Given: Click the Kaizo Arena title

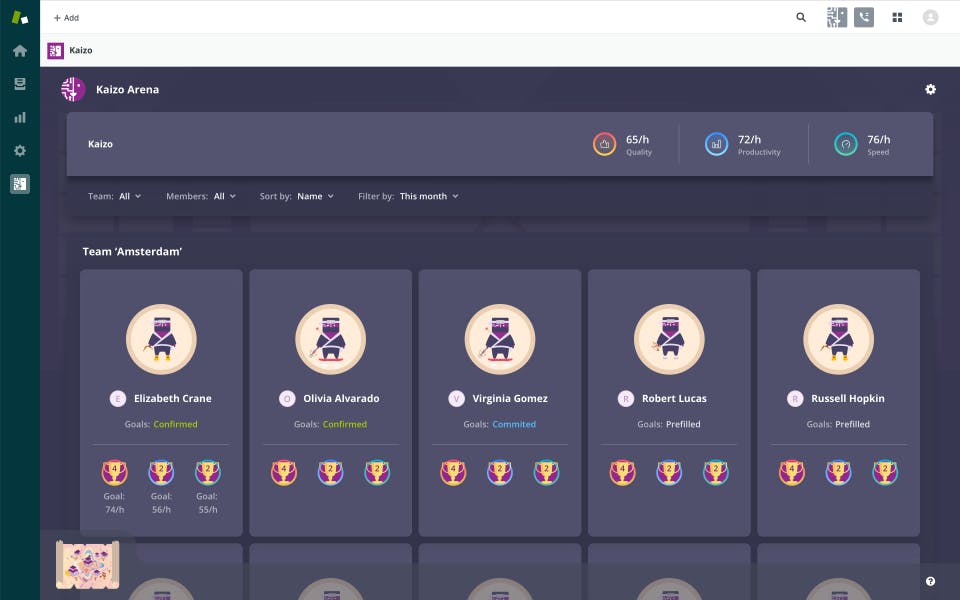Looking at the screenshot, I should 127,89.
